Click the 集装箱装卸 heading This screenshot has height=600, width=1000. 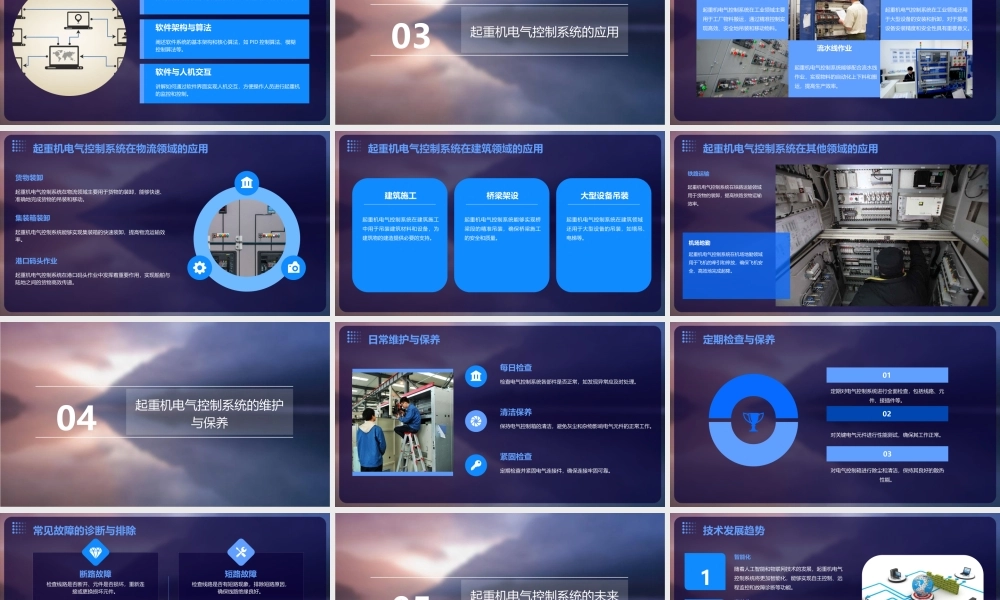pos(33,218)
